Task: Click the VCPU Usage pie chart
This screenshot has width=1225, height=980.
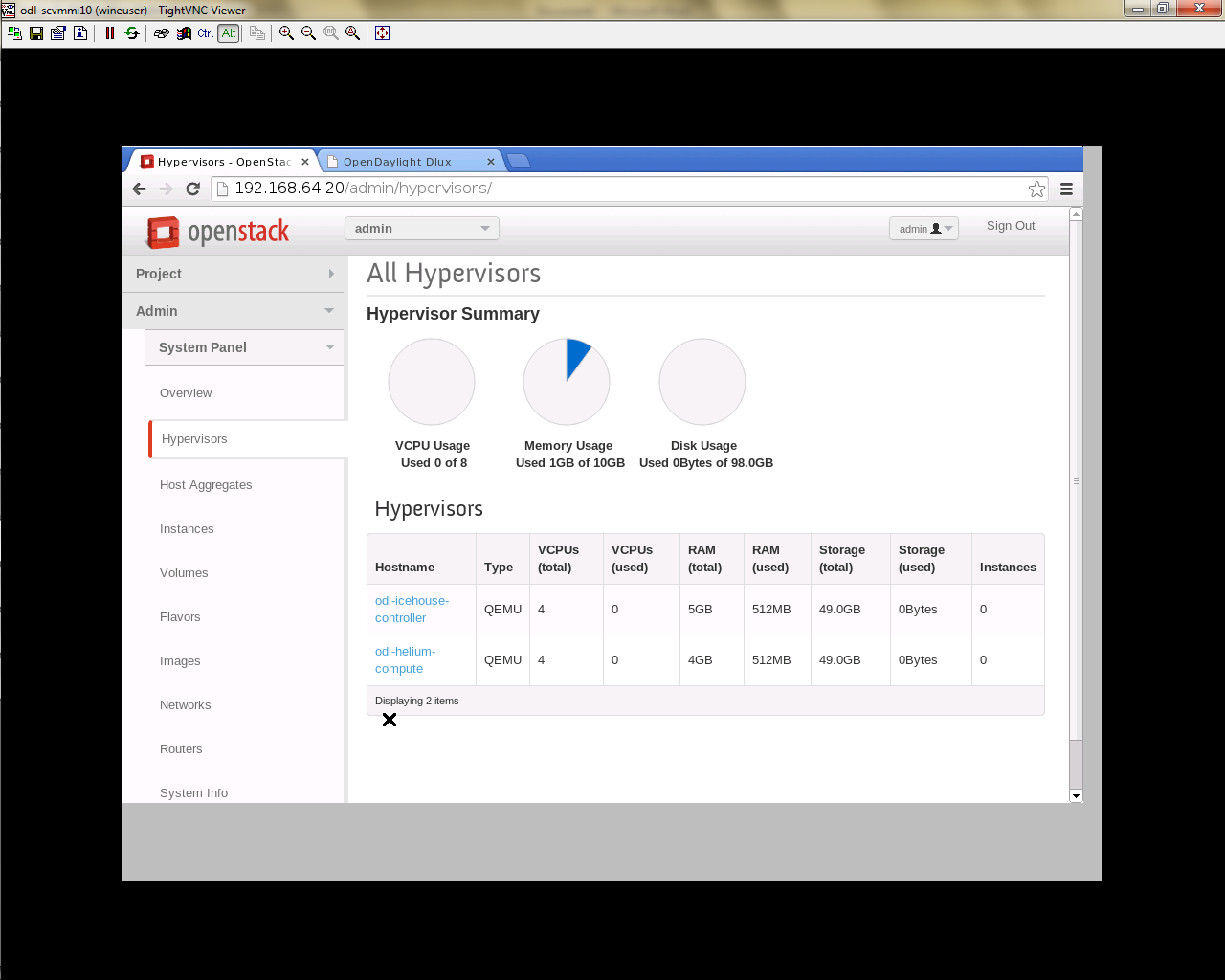Action: pyautogui.click(x=432, y=382)
